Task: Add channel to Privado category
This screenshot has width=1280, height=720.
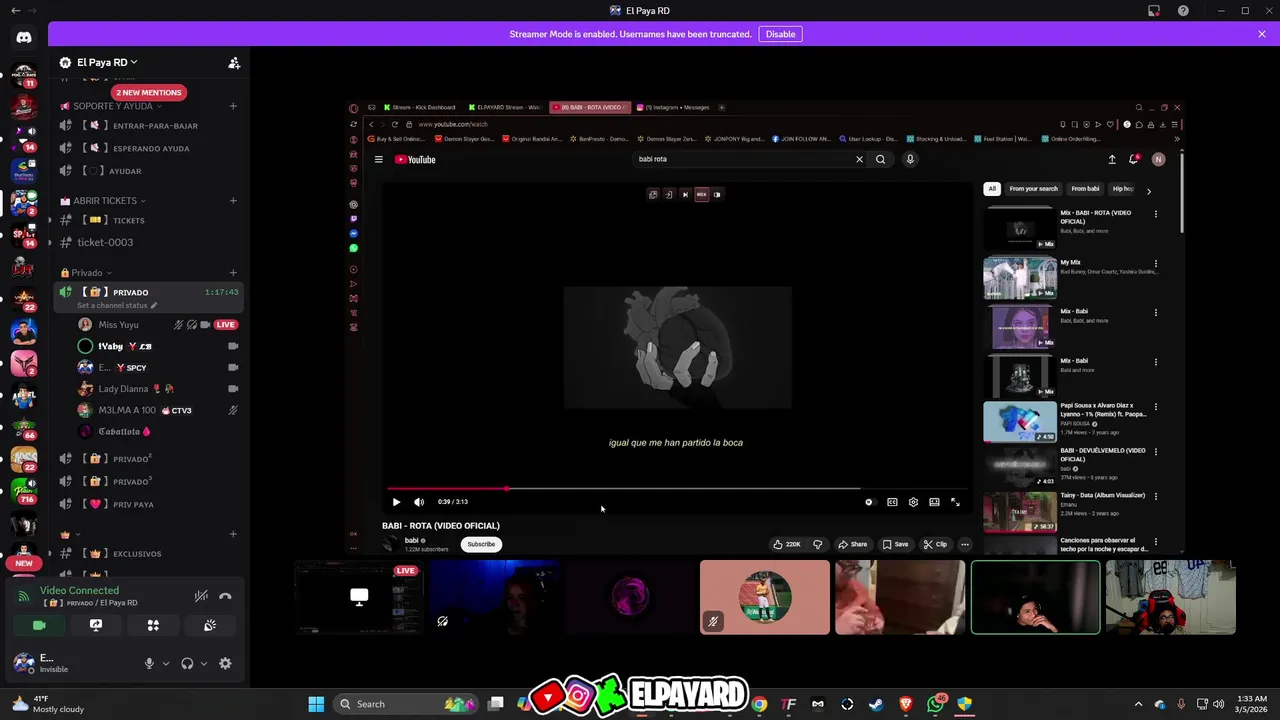Action: coord(233,272)
